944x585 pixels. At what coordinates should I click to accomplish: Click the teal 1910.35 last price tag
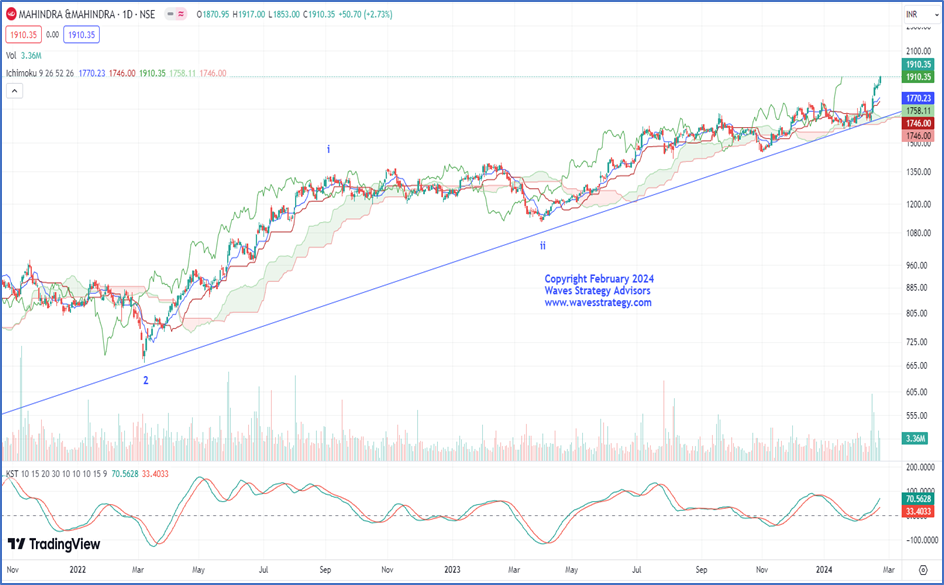(918, 64)
